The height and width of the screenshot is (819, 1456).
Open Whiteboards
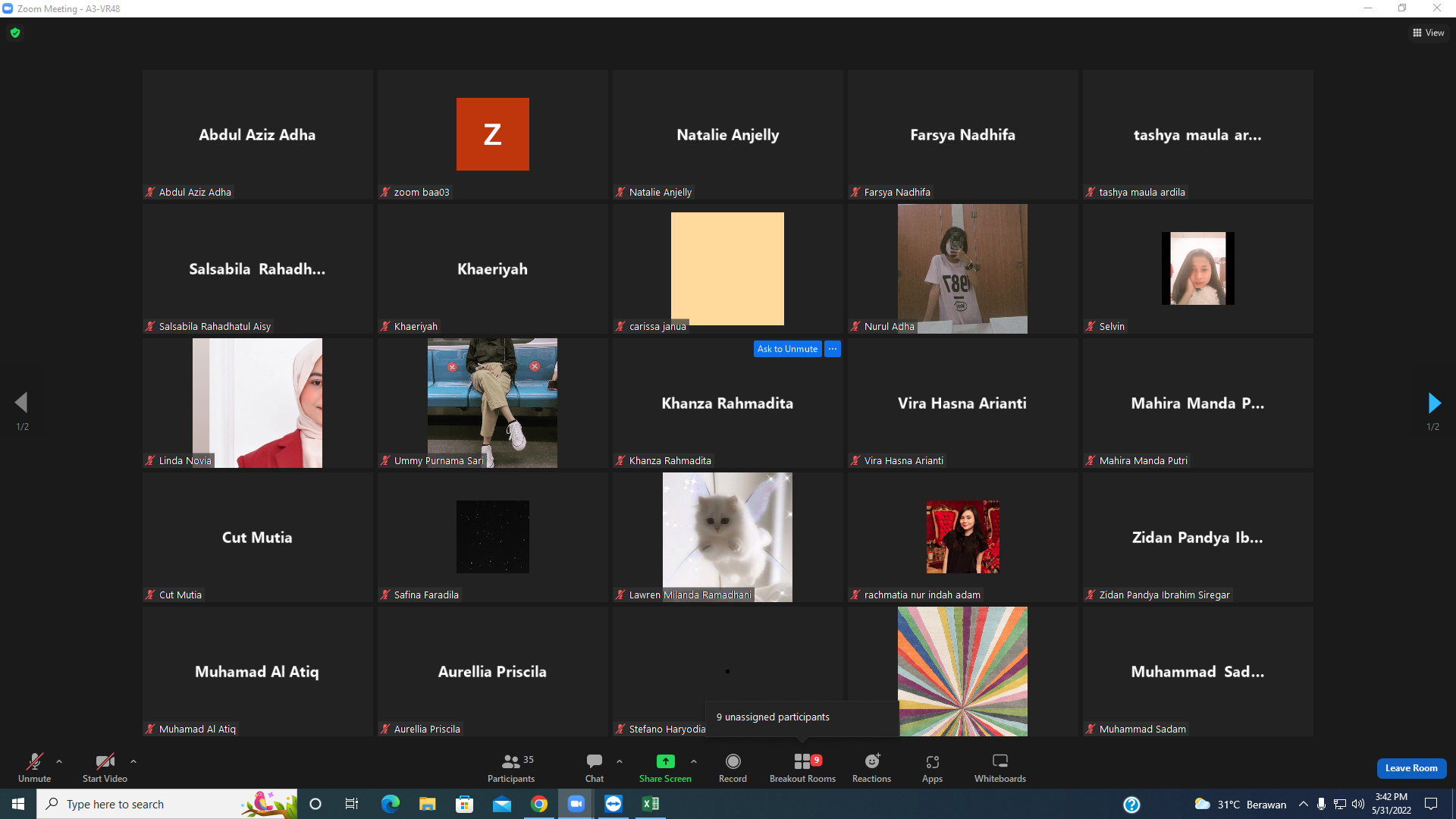pos(1000,767)
